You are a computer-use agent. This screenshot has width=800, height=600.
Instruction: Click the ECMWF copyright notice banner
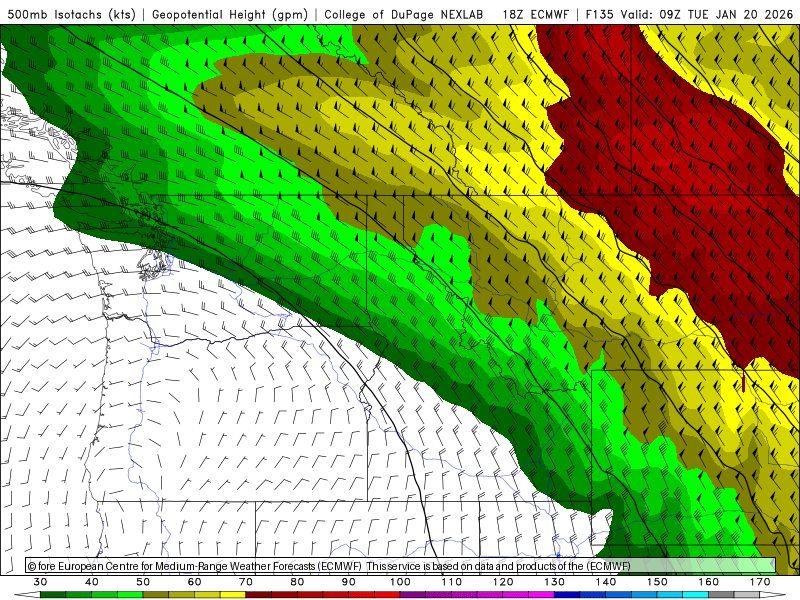[401, 565]
